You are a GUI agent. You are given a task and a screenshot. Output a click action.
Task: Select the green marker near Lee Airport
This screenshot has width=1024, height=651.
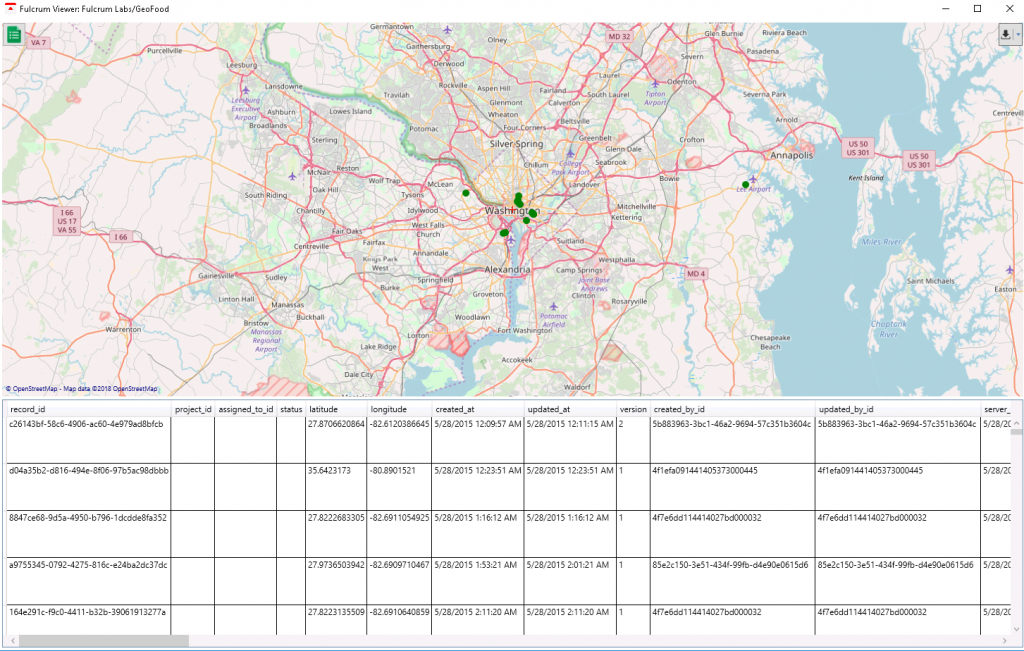pos(745,185)
